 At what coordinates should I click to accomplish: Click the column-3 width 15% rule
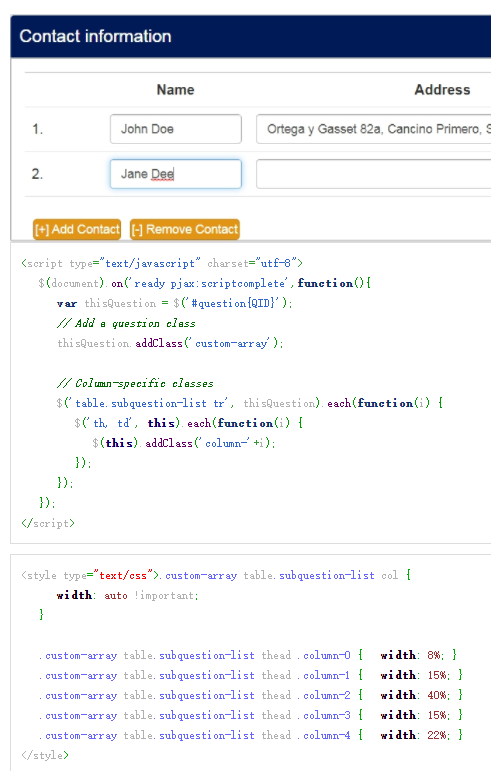pos(251,715)
